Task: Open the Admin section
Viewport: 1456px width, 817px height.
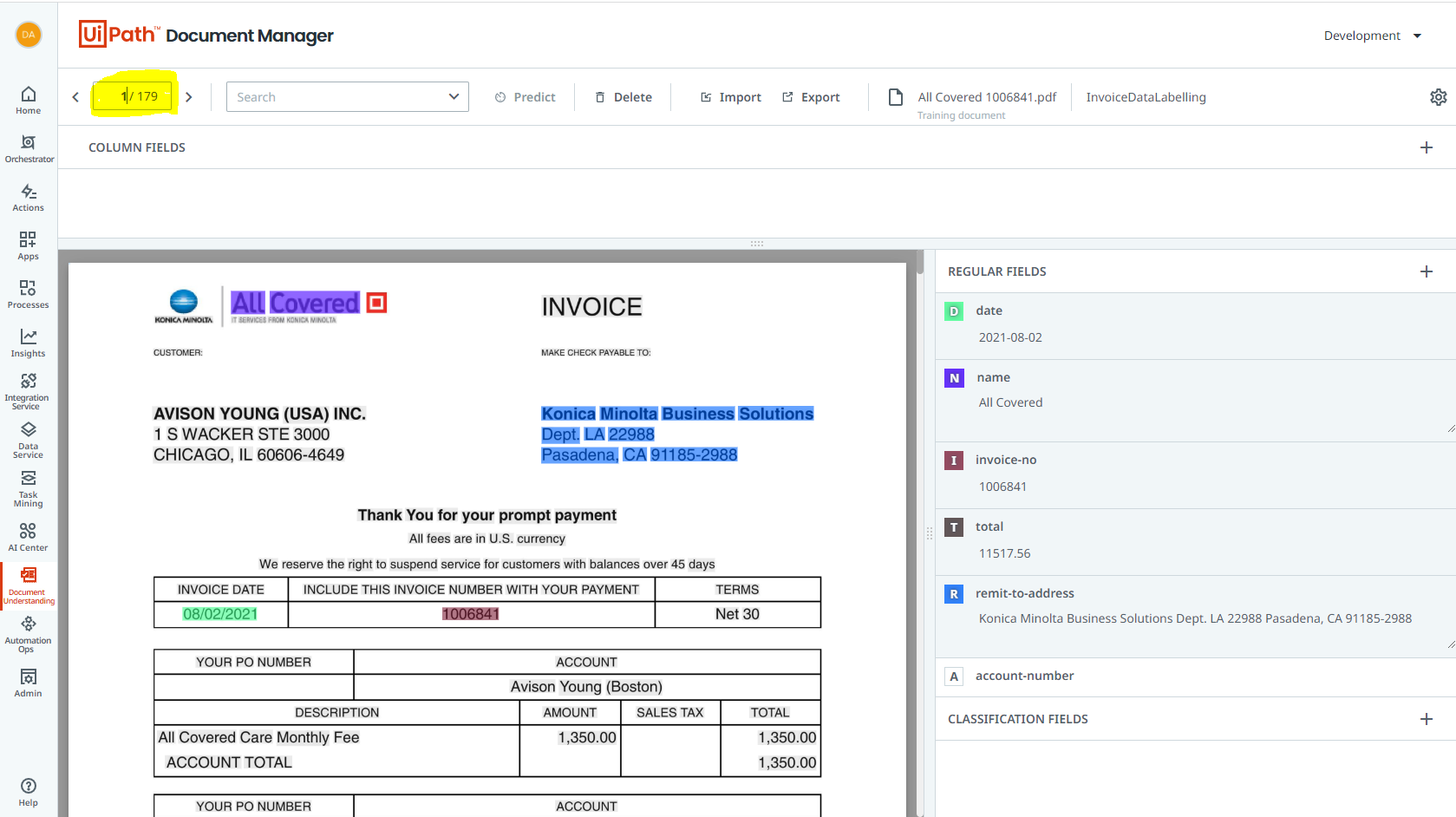Action: [28, 683]
